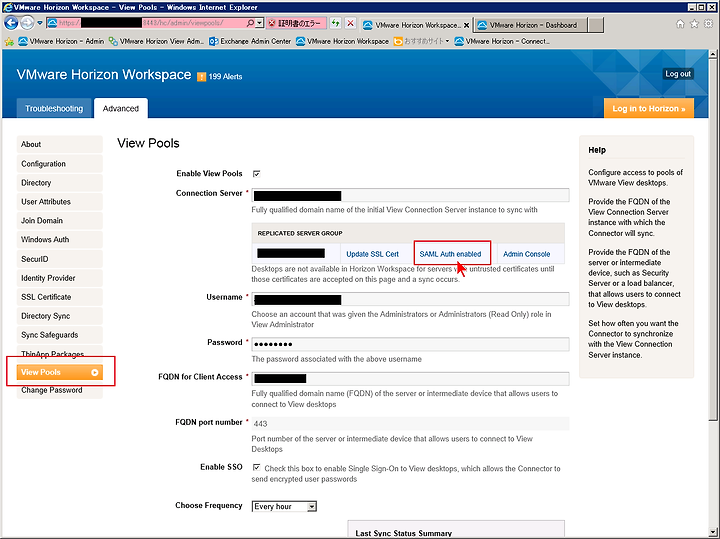Switch to the Troubleshooting tab
The width and height of the screenshot is (720, 539).
54,108
